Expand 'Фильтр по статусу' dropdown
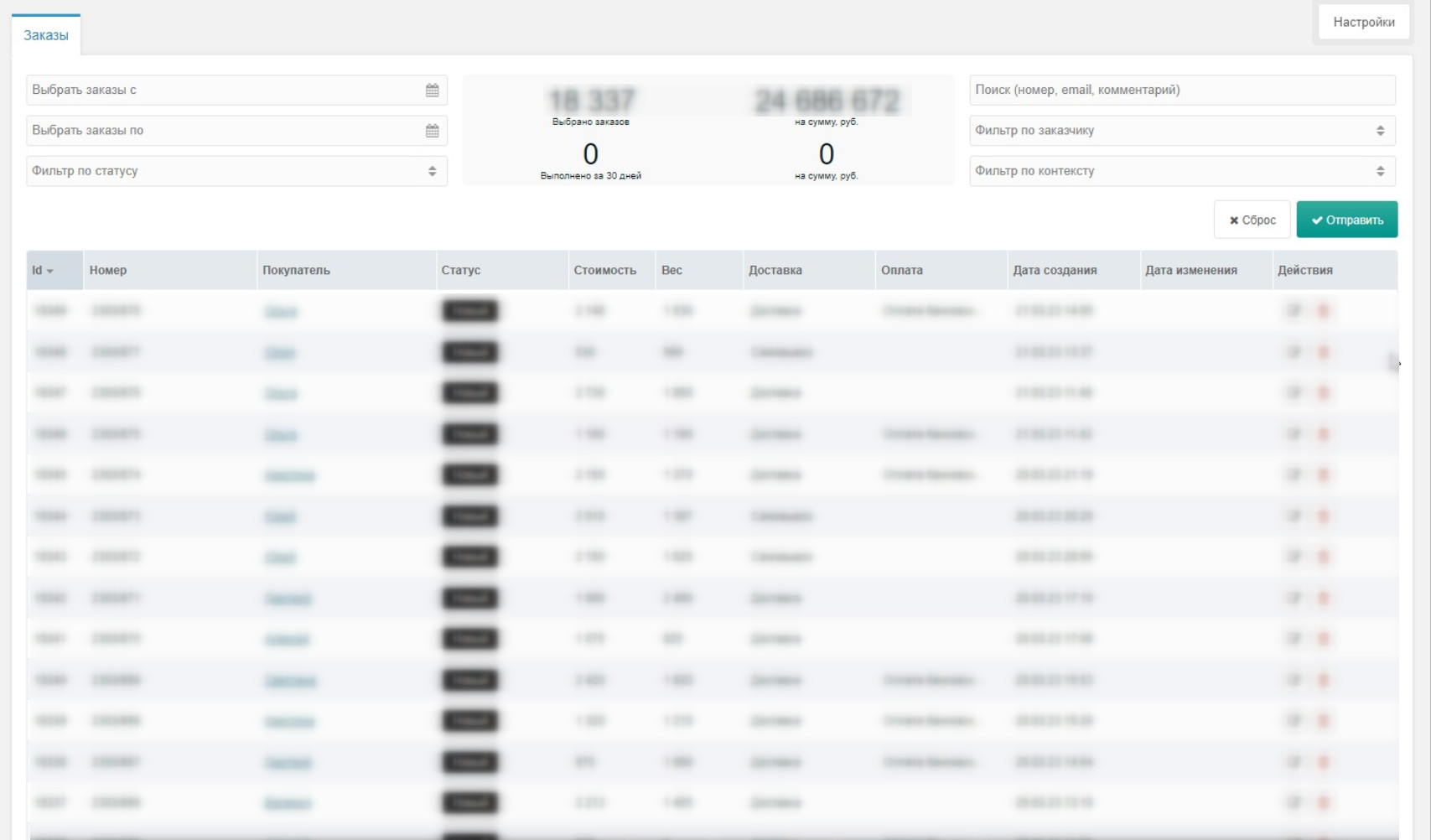Image resolution: width=1431 pixels, height=840 pixels. tap(236, 171)
